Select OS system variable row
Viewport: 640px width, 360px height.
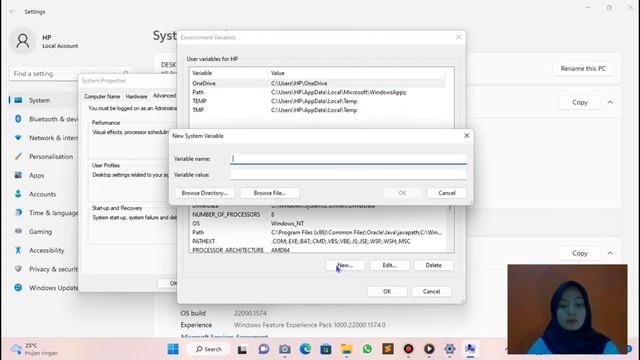point(318,224)
